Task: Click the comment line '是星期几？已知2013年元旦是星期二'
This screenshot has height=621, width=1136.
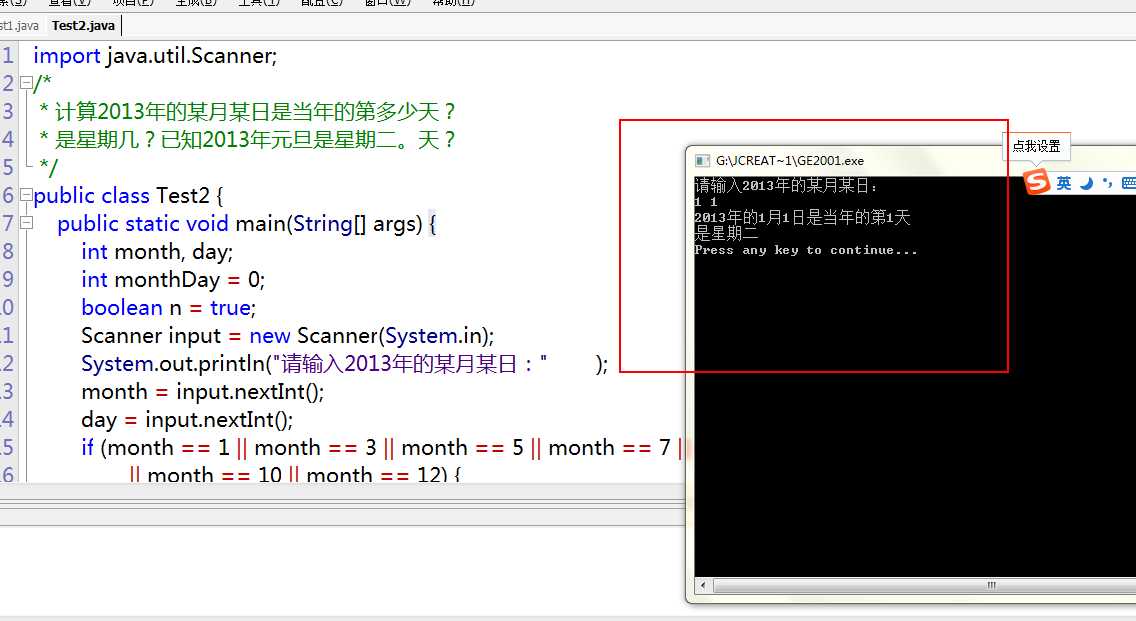Action: click(x=246, y=139)
